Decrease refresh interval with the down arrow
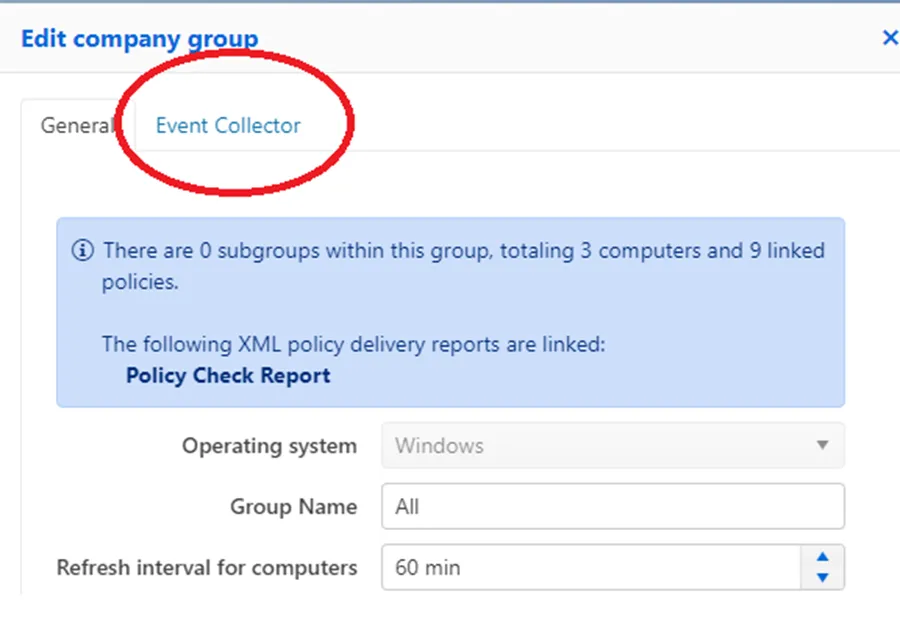This screenshot has height=628, width=900. click(822, 577)
